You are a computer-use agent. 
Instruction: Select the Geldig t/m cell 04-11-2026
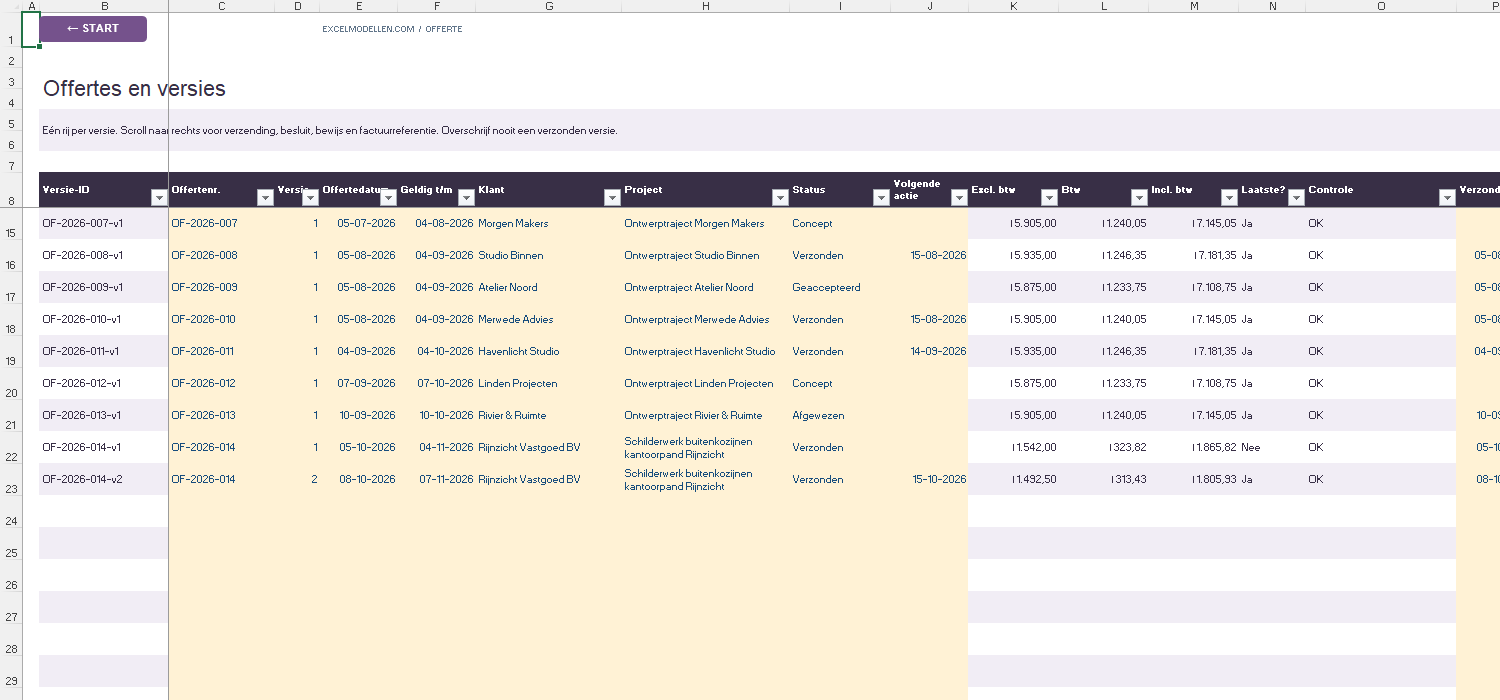tap(437, 447)
